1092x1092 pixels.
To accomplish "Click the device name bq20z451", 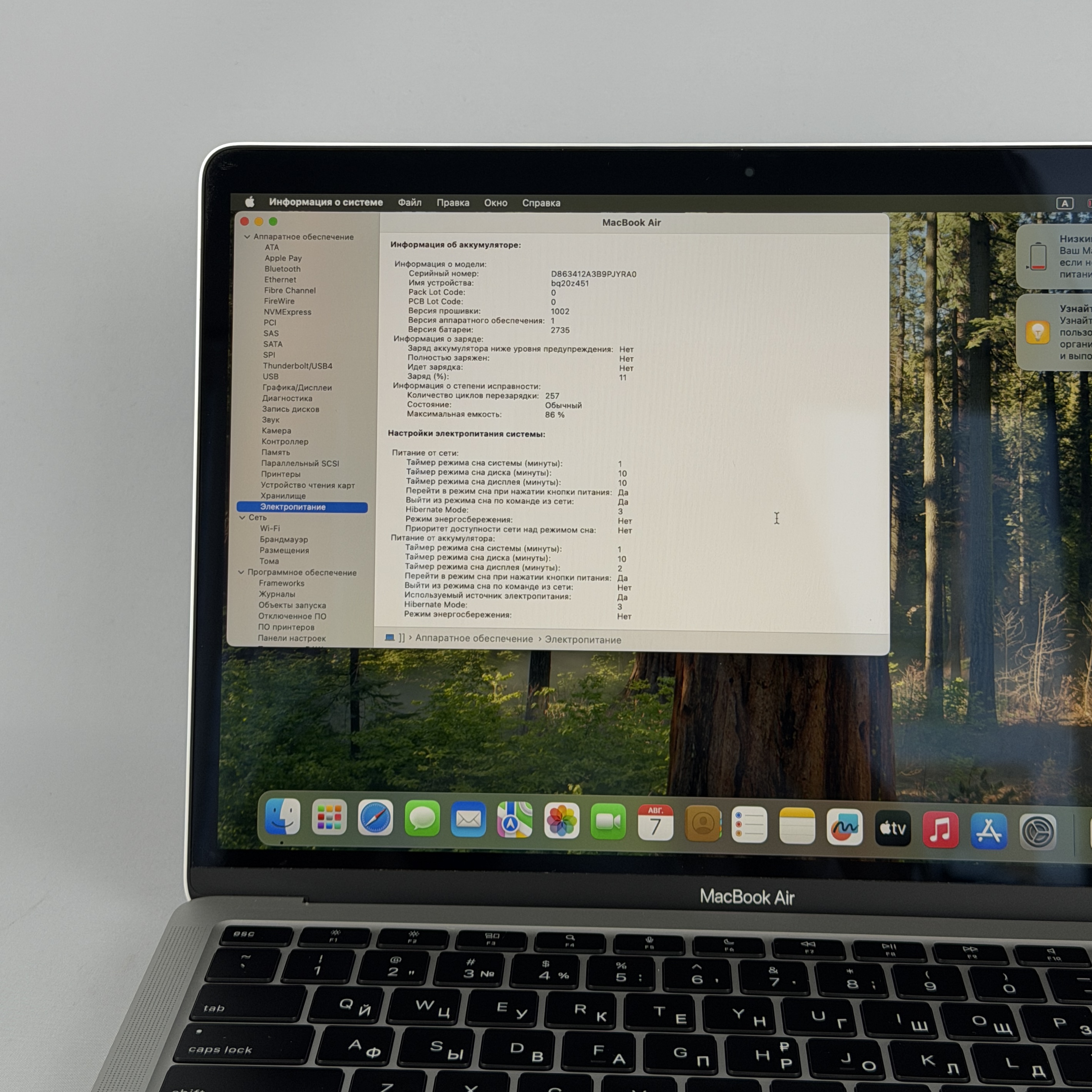I will coord(570,283).
